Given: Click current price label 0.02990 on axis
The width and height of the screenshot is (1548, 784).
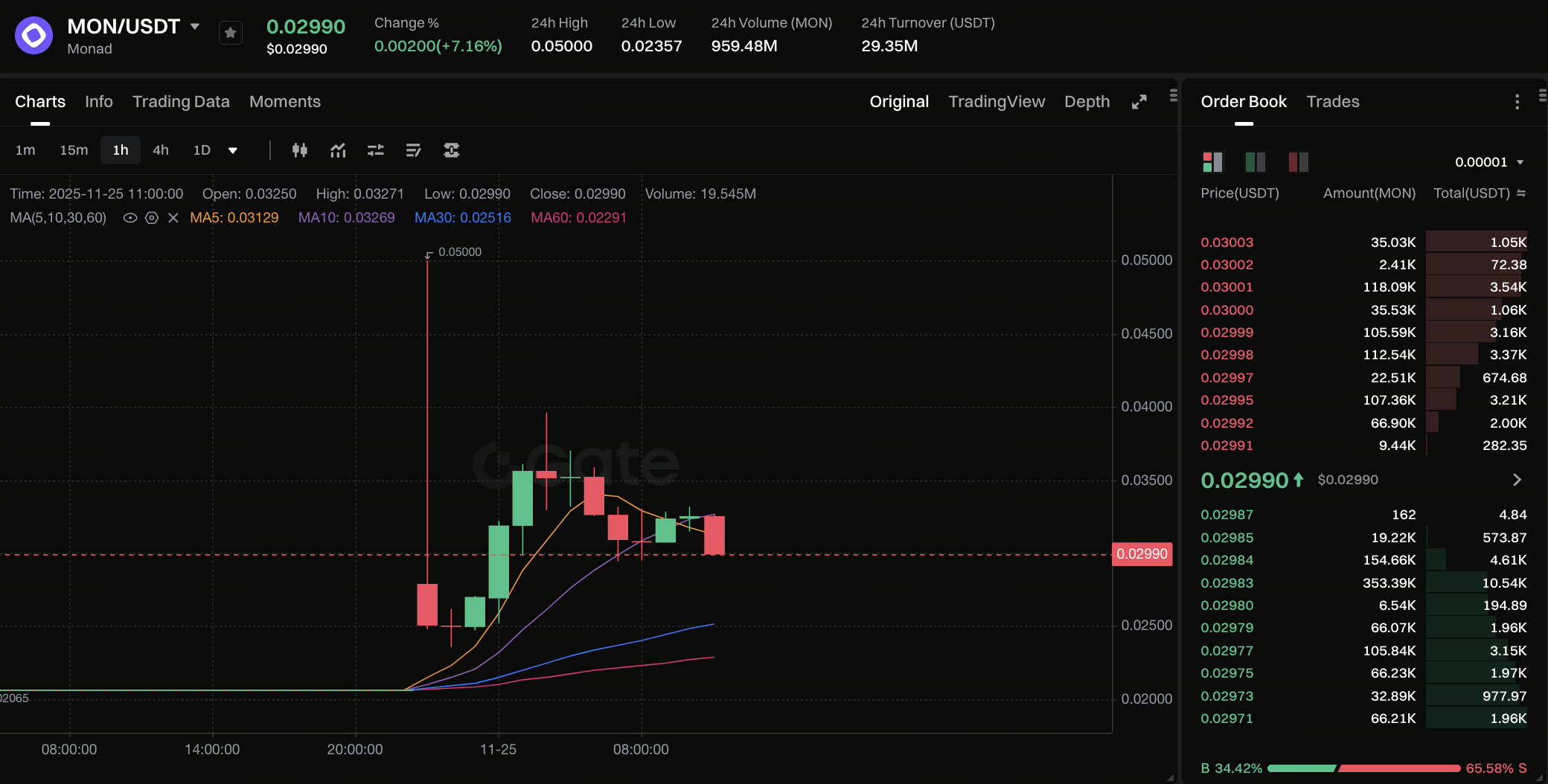Looking at the screenshot, I should [x=1142, y=554].
